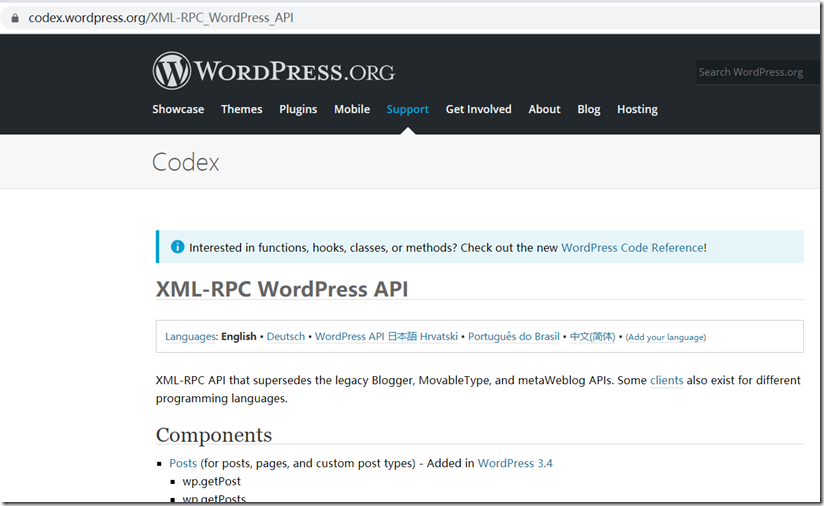The image size is (824, 506).
Task: Click the WordPress.org logo
Action: (274, 71)
